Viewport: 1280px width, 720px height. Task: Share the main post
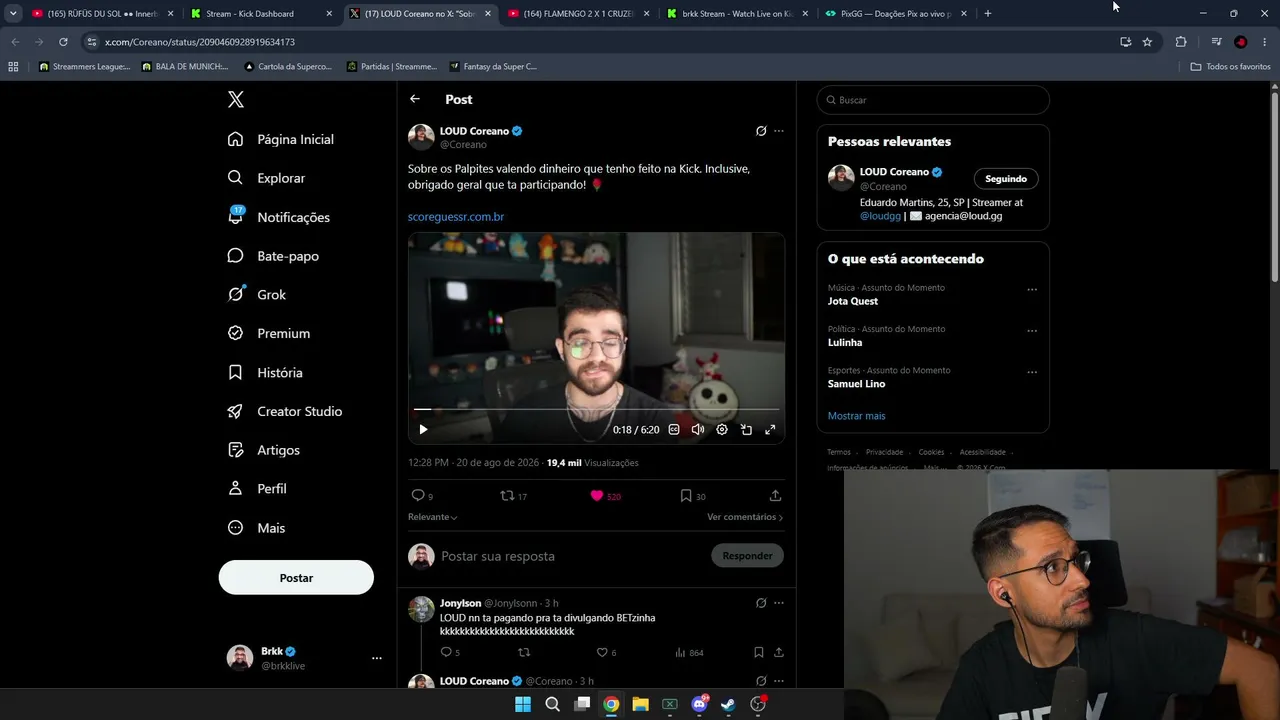coord(775,496)
